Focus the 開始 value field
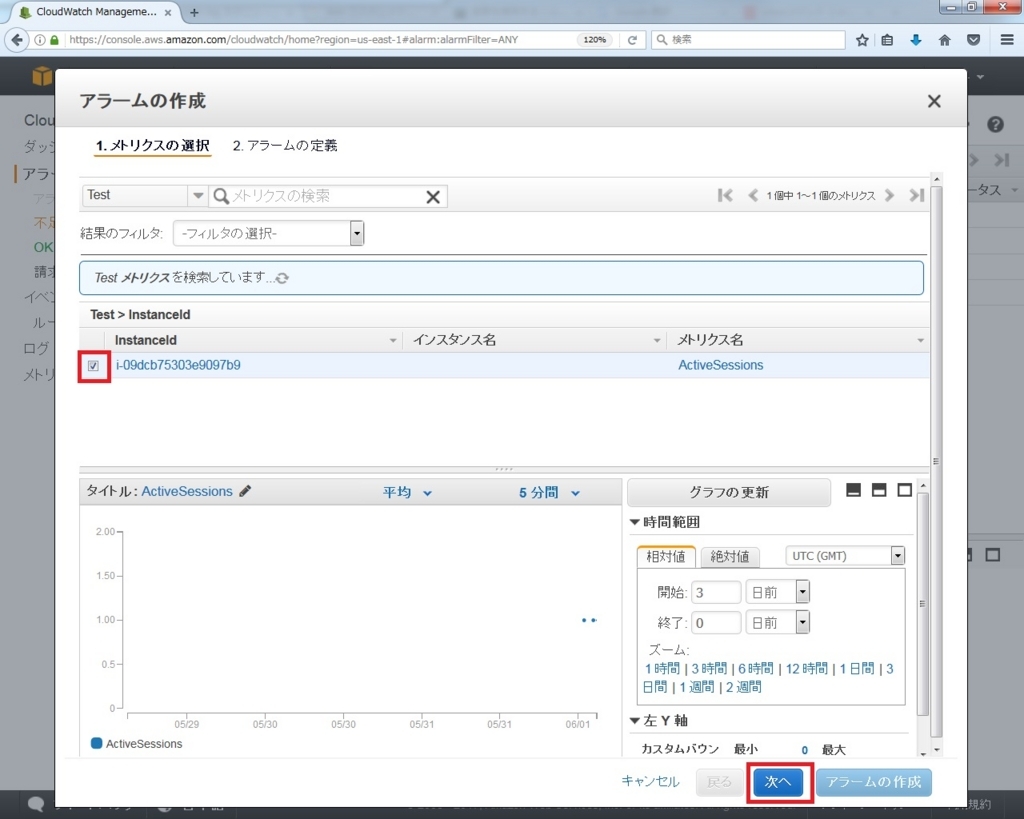 point(716,592)
